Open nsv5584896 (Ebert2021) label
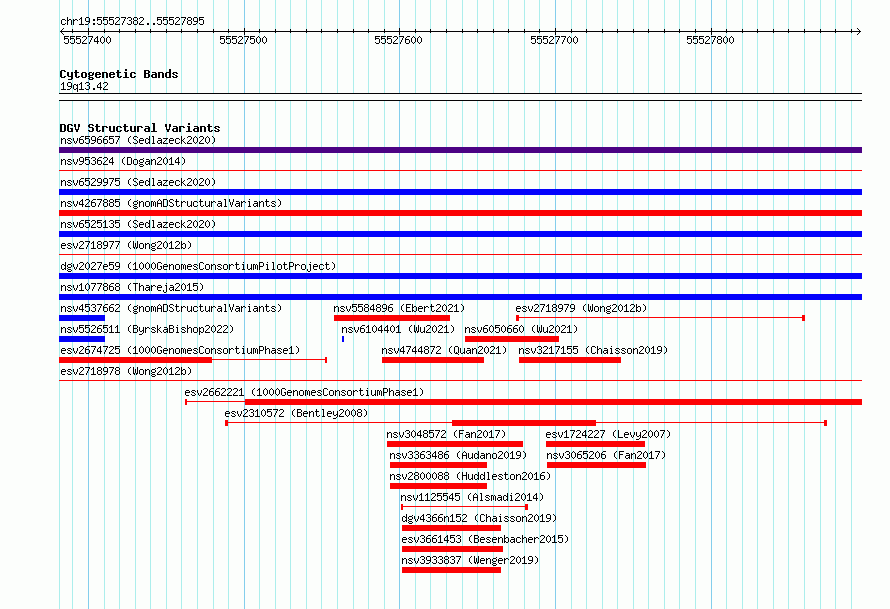The width and height of the screenshot is (890, 609). (x=399, y=308)
